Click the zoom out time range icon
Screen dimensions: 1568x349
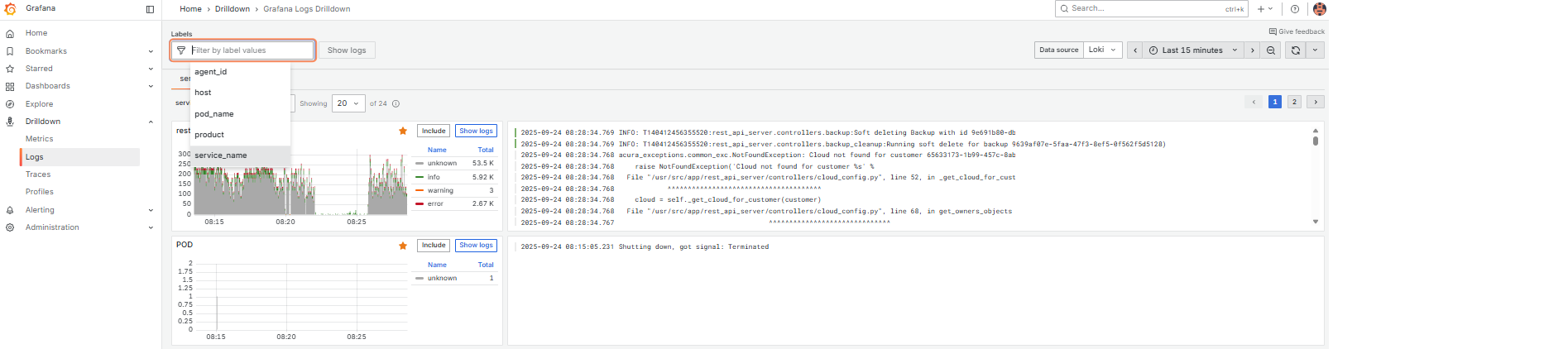pyautogui.click(x=1271, y=50)
